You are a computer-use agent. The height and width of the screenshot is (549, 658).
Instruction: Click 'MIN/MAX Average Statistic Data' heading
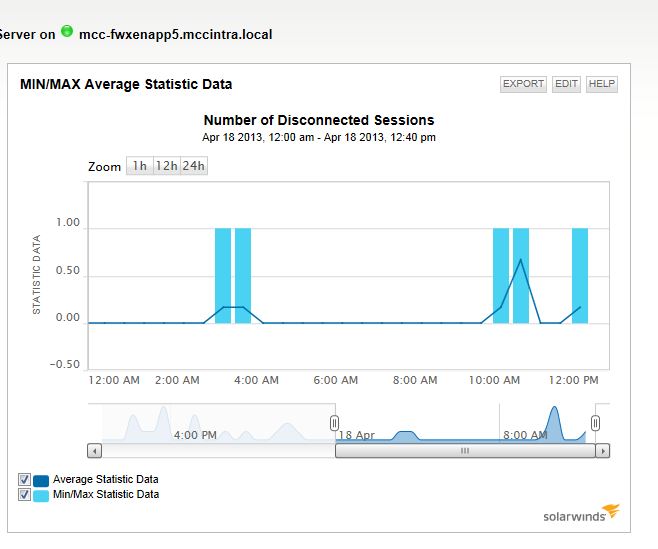[x=126, y=84]
